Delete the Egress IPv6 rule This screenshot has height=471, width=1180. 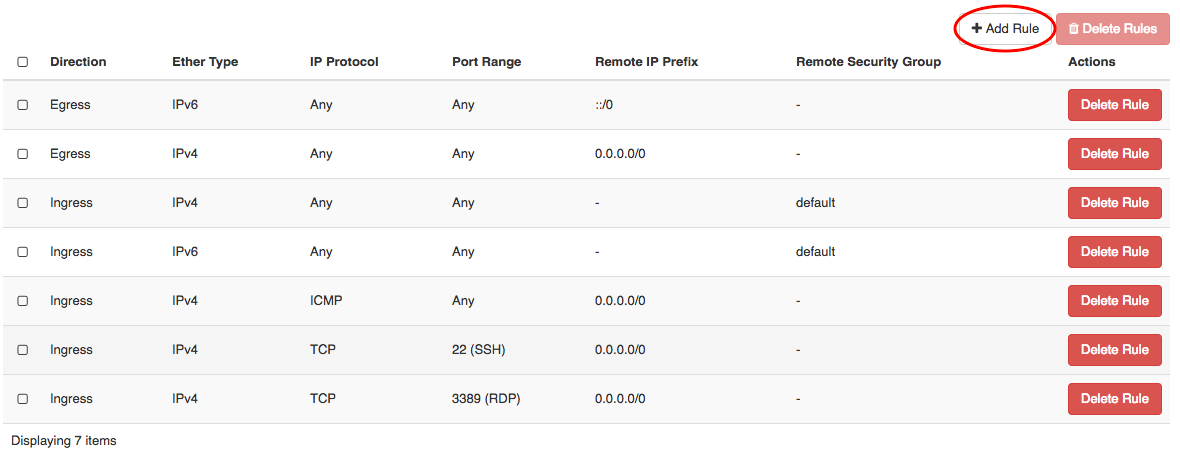(1114, 105)
